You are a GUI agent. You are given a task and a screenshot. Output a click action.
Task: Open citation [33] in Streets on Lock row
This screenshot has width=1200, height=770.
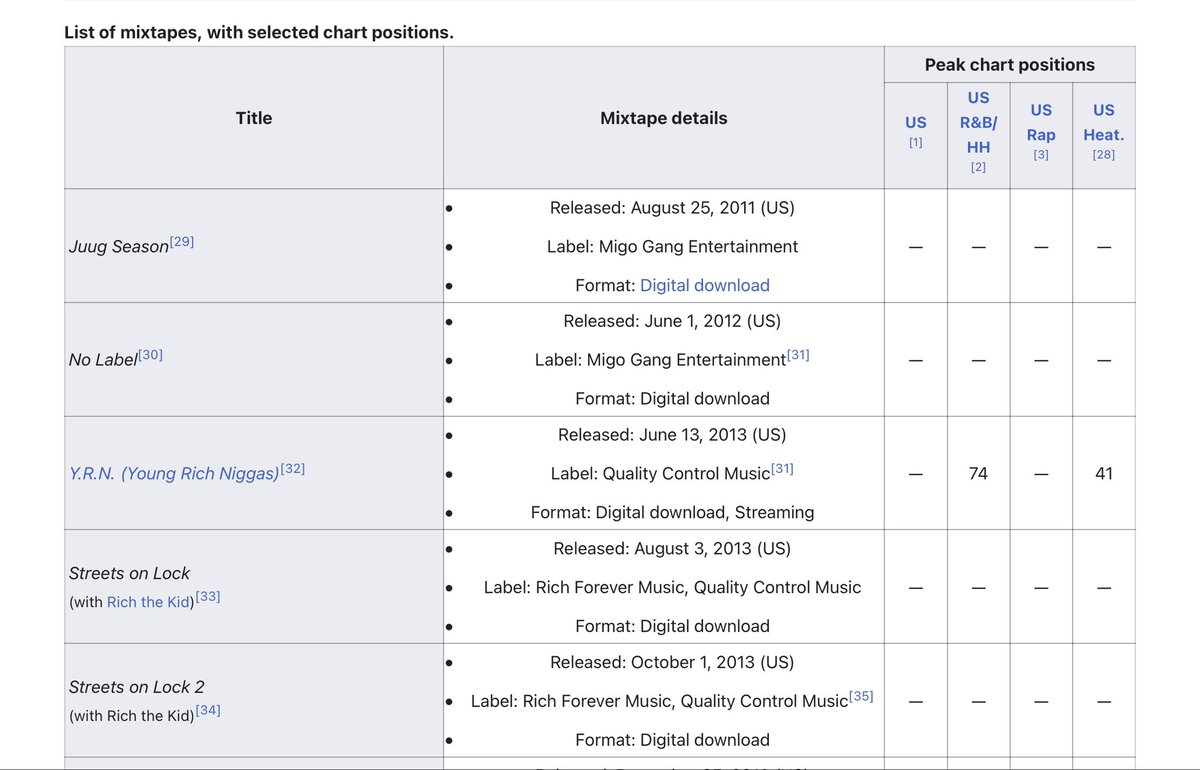tap(208, 596)
